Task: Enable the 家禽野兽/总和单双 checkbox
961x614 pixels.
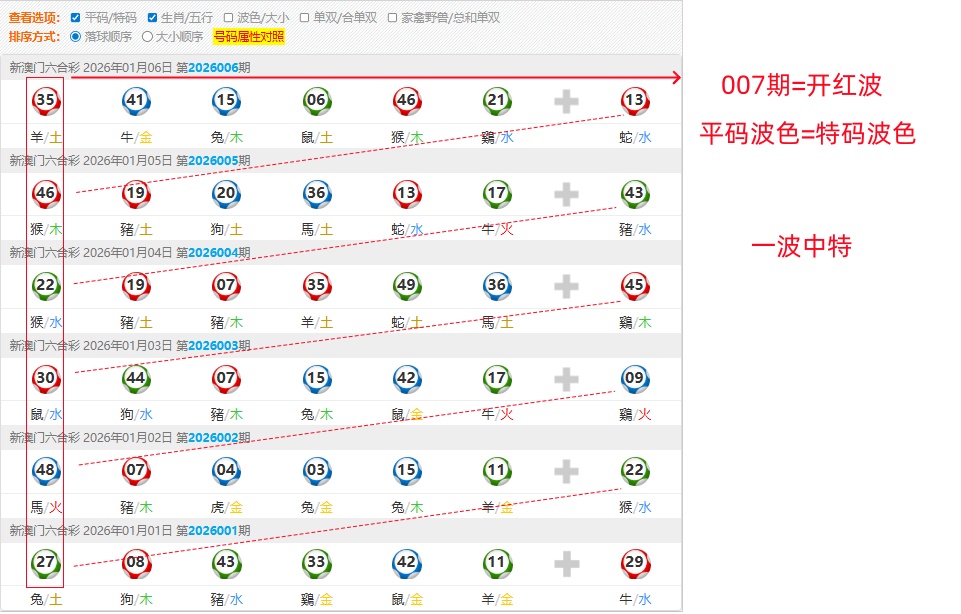Action: point(393,18)
